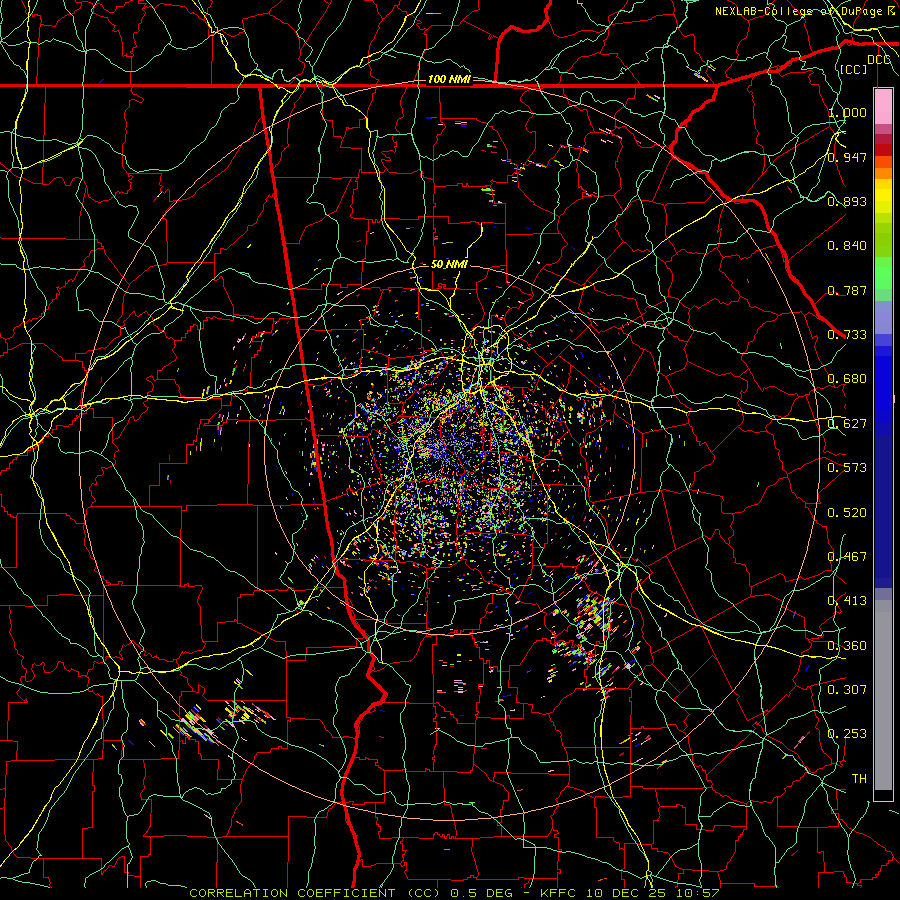
Task: Click the 0.253 scale value
Action: [x=847, y=734]
